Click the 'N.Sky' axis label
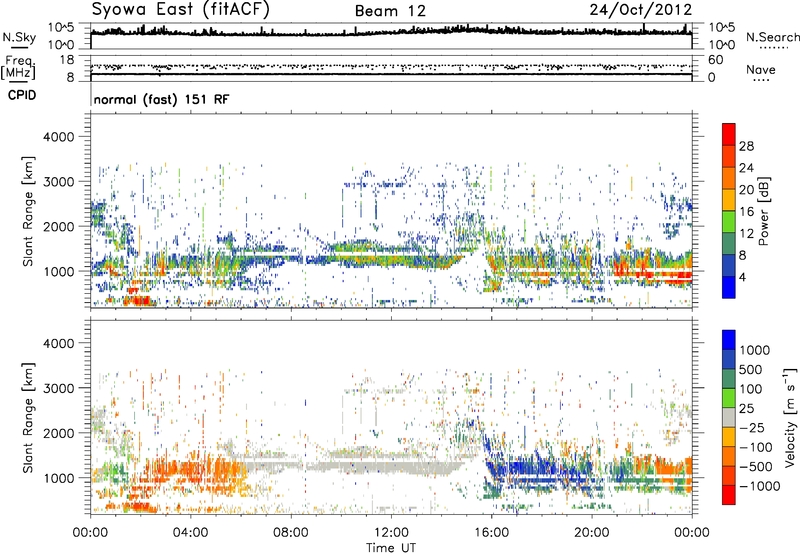Screen dimensions: 800x554 pos(19,37)
